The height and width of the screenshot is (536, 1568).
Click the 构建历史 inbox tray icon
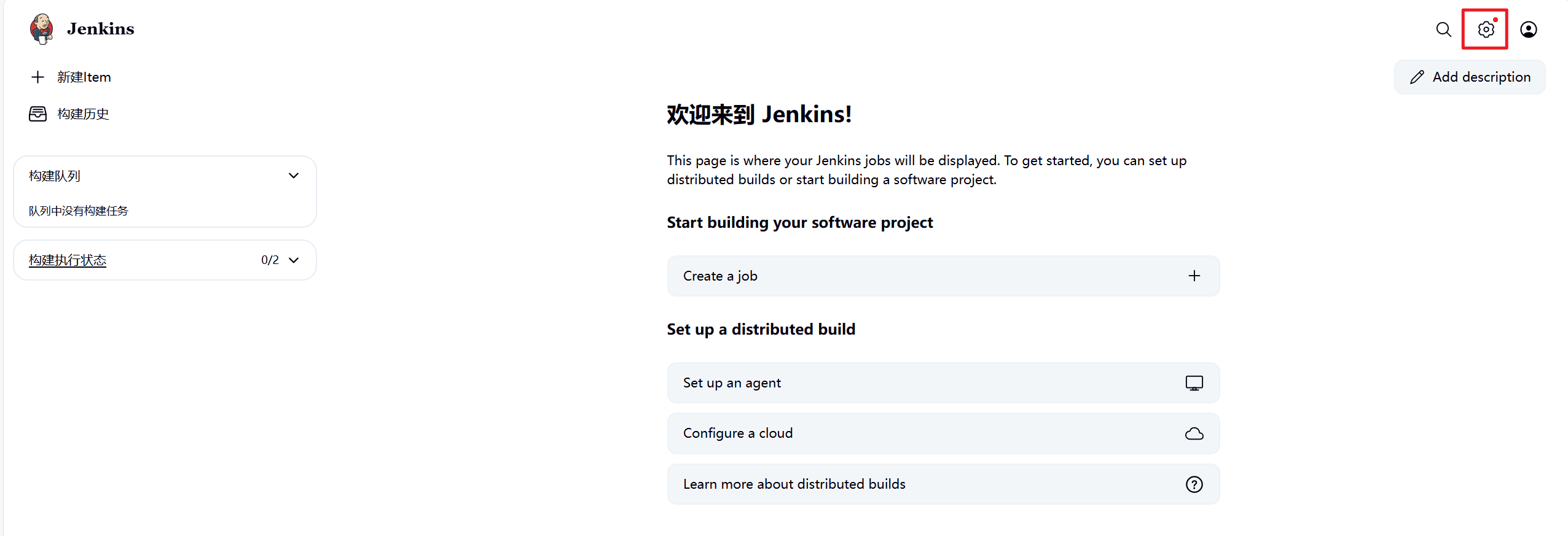click(37, 114)
